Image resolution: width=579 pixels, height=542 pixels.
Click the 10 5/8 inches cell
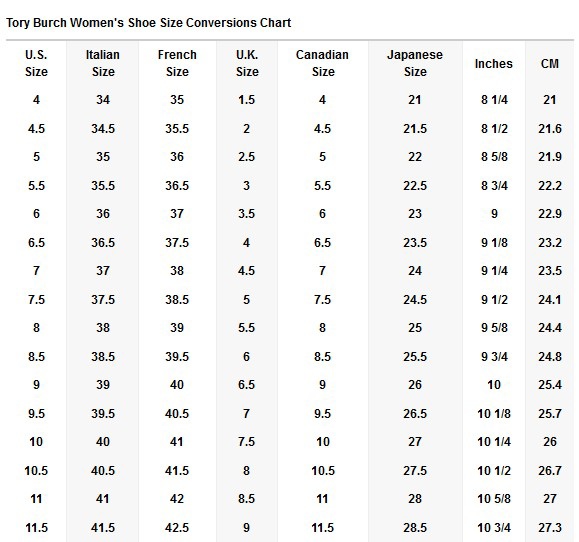pos(494,499)
